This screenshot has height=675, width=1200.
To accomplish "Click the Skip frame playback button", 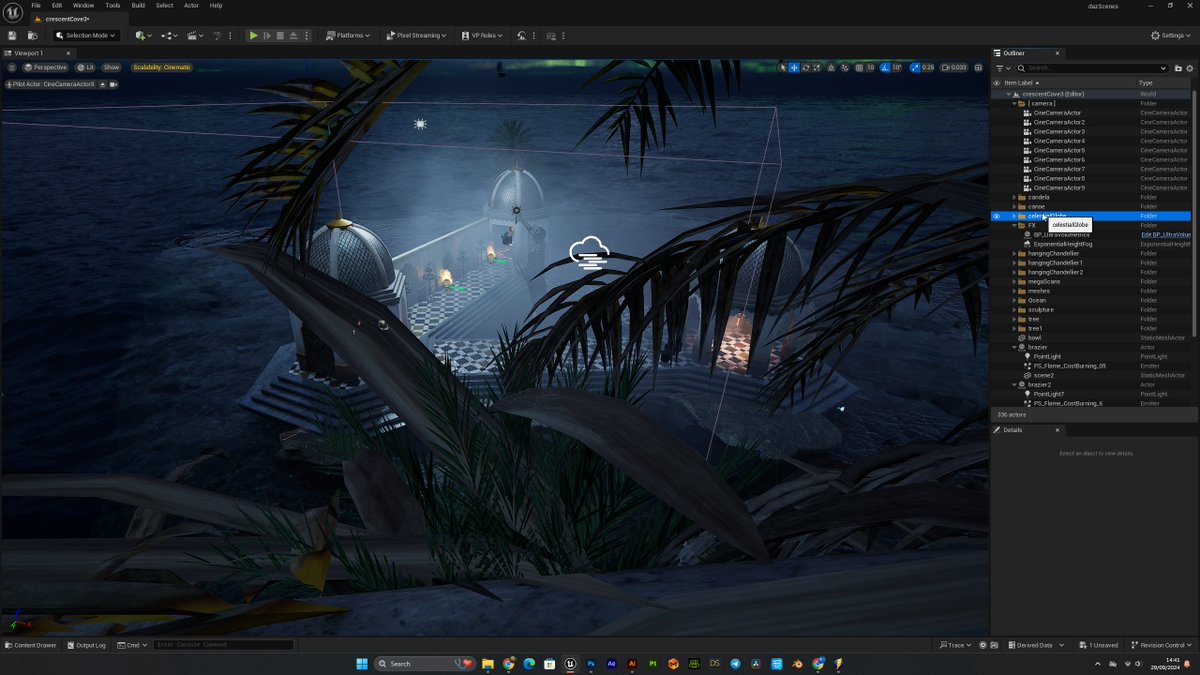I will coord(267,35).
